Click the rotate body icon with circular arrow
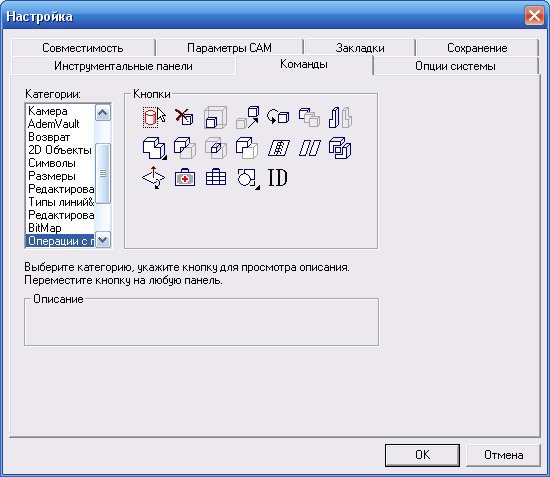The image size is (550, 477). (x=279, y=117)
